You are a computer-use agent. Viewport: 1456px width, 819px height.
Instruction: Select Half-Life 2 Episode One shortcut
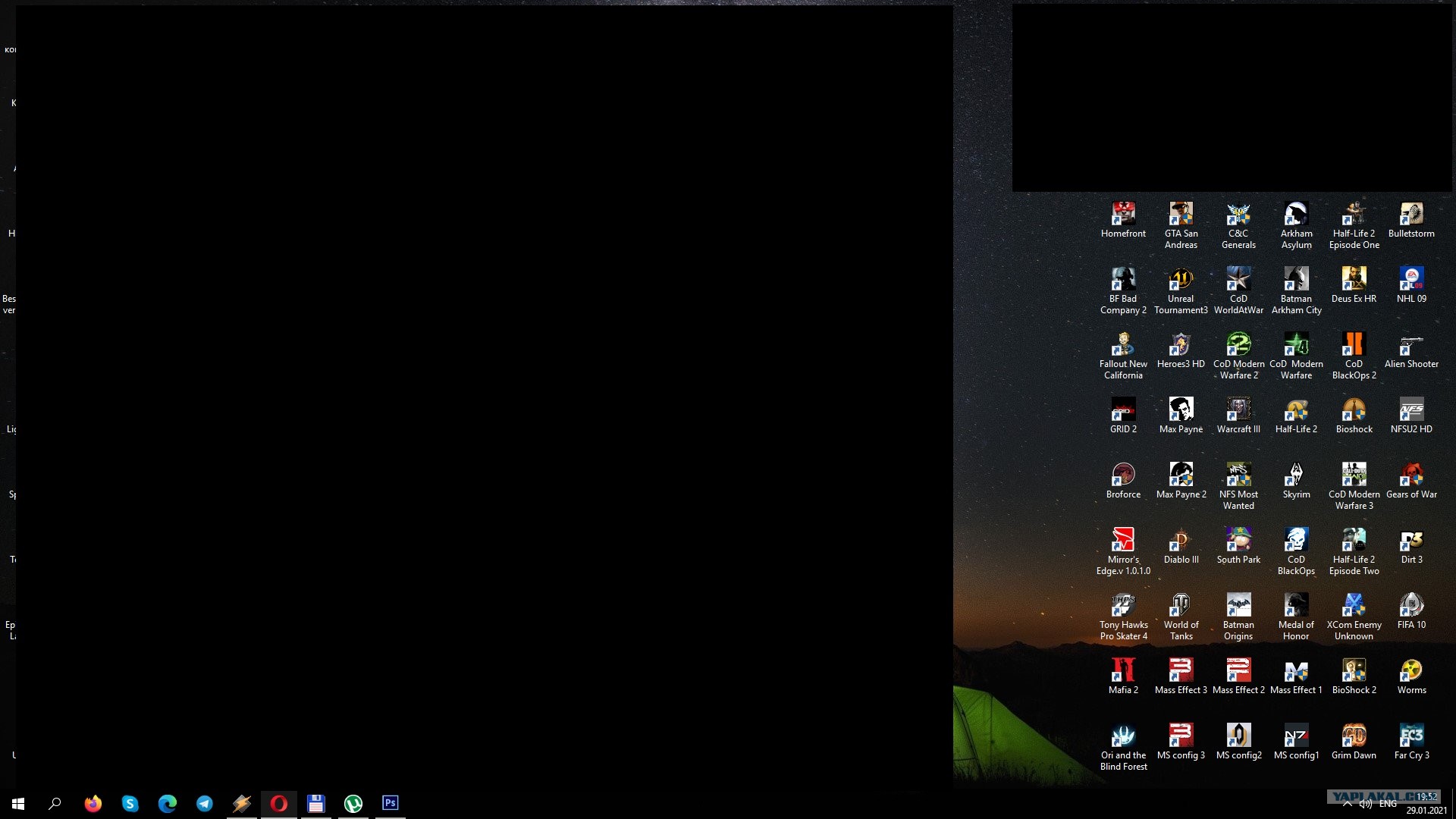tap(1354, 225)
